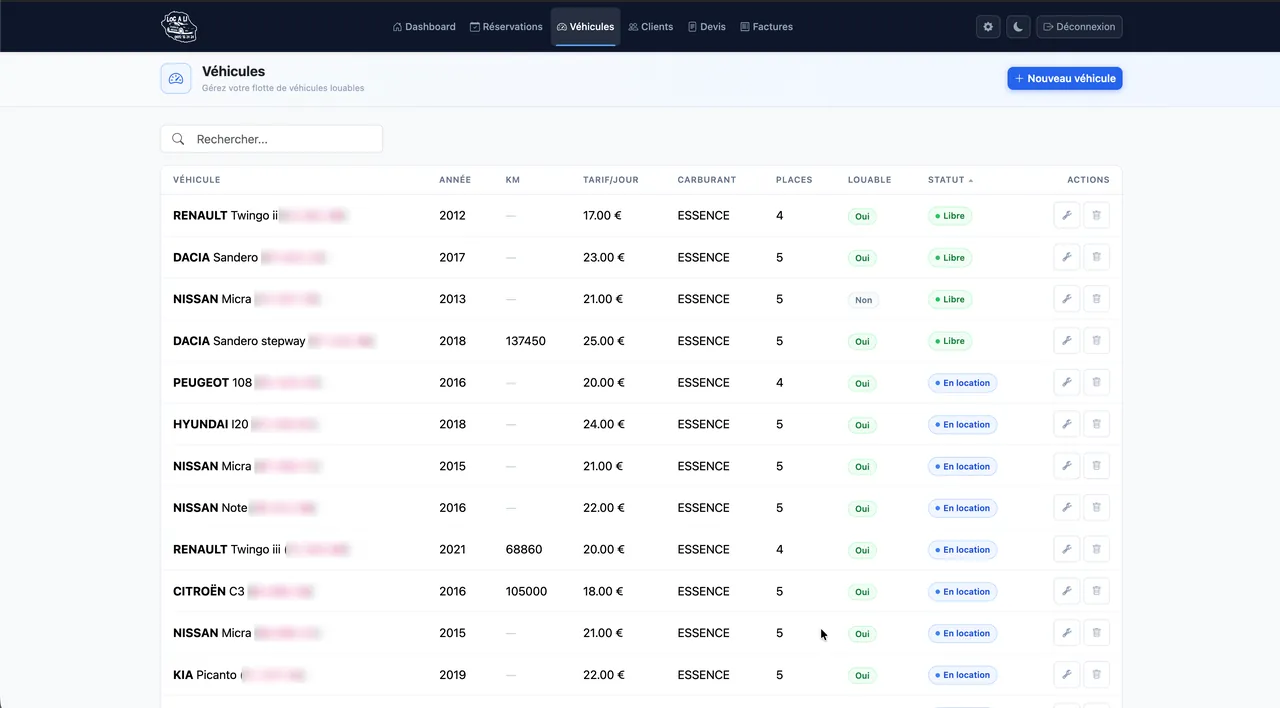
Task: Open wrench action for DACIA Sandero stepway
Action: pos(1066,341)
